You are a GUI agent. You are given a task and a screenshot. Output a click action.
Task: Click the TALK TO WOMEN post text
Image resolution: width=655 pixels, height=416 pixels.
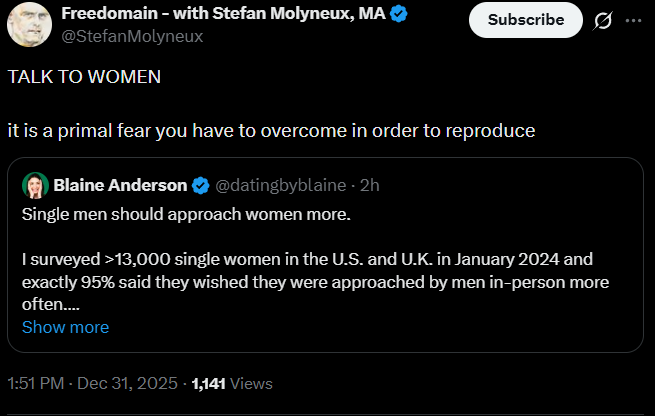(x=84, y=78)
